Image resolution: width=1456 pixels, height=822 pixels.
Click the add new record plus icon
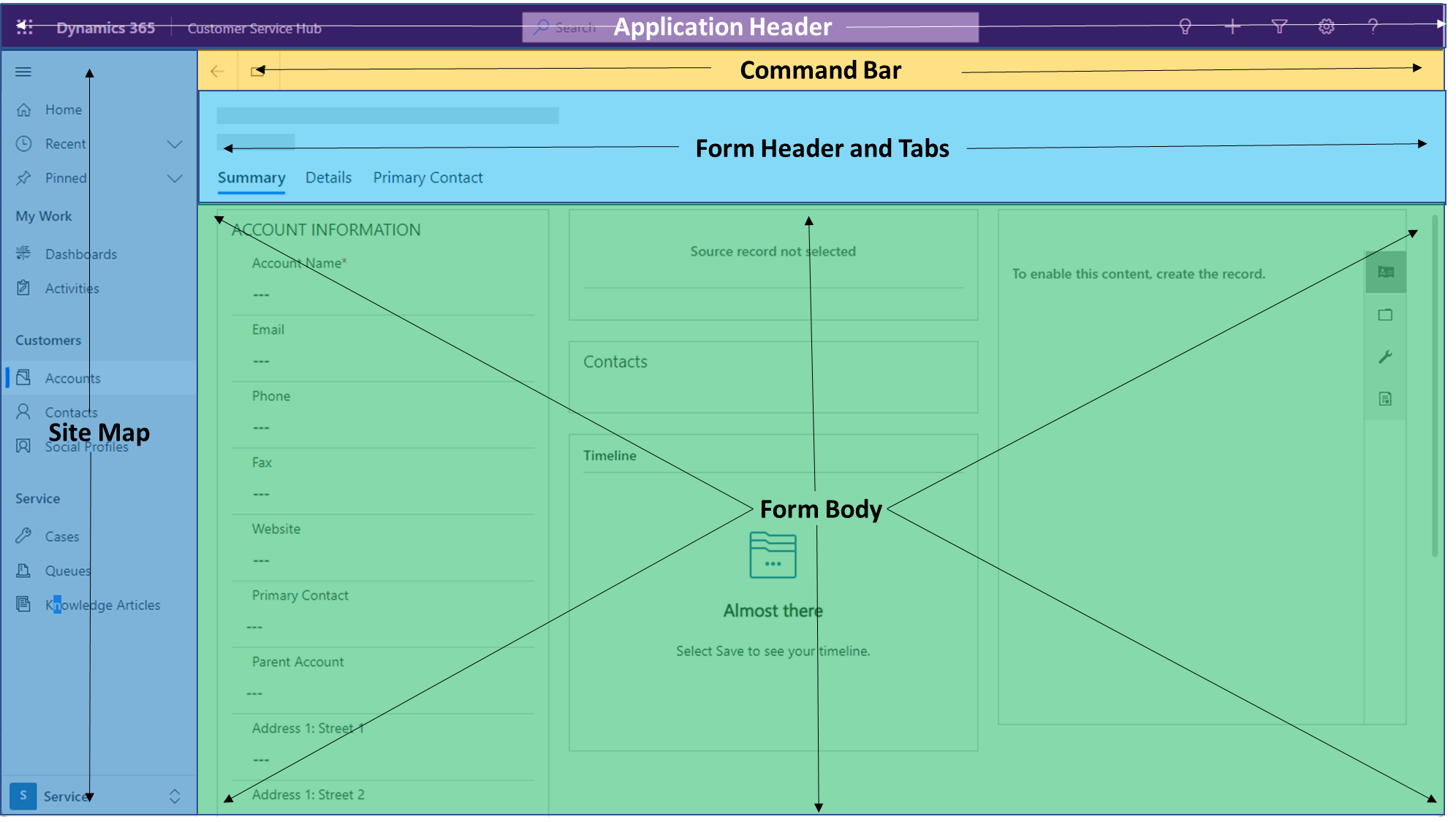coord(1232,27)
